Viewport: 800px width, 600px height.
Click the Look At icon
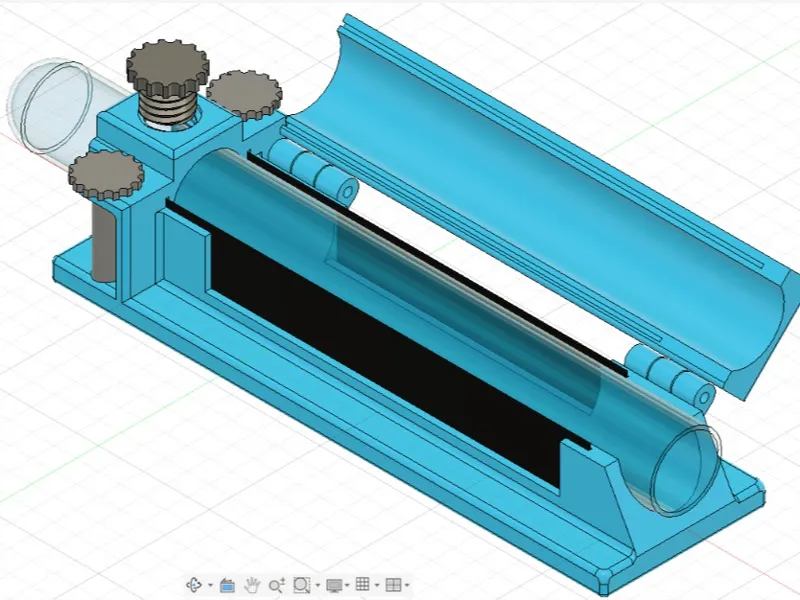tap(227, 585)
